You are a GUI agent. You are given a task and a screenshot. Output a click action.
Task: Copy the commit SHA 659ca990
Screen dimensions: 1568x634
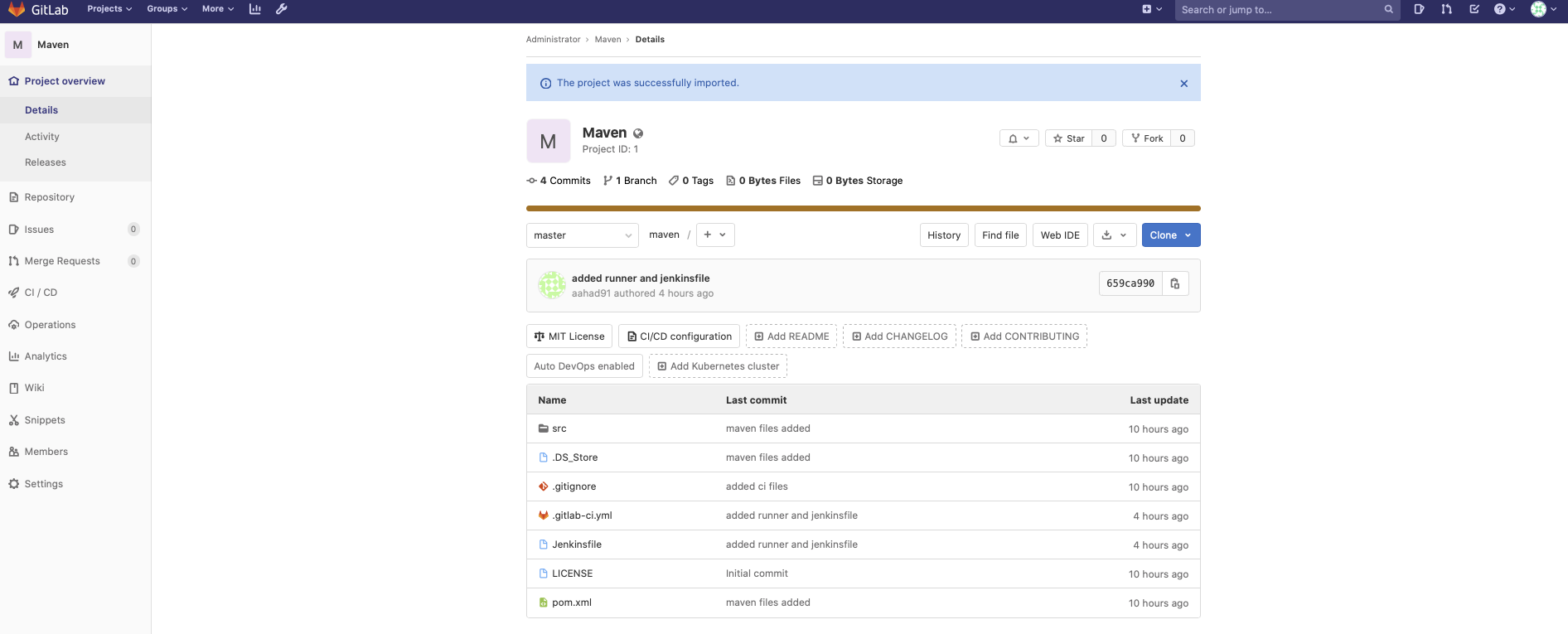tap(1175, 283)
